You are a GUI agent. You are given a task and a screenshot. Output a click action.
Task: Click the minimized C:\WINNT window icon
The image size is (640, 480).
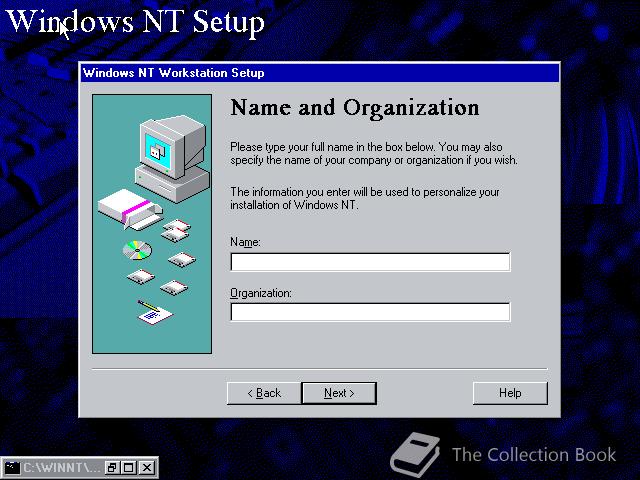click(12, 467)
